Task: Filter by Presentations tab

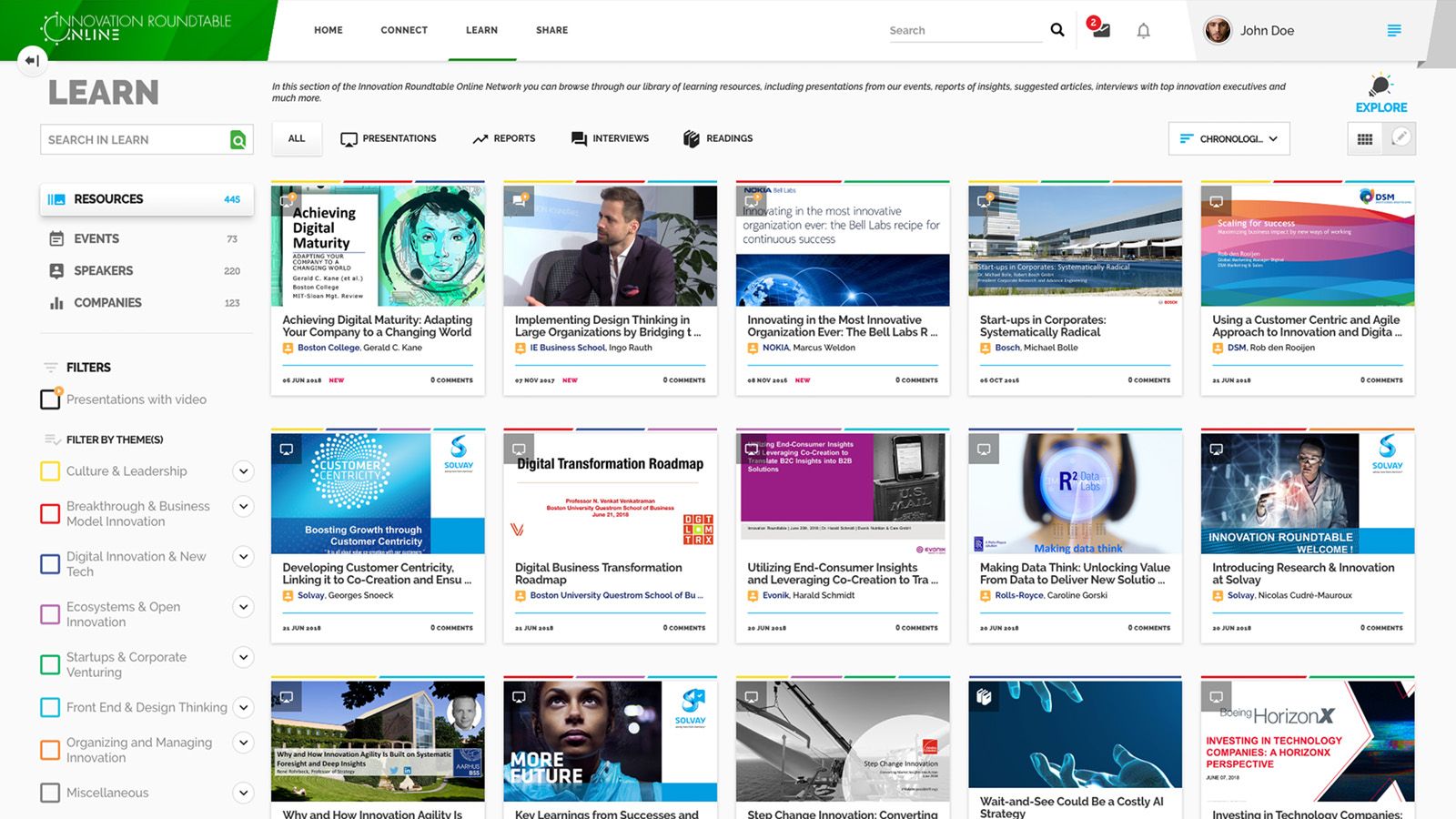Action: coord(389,138)
